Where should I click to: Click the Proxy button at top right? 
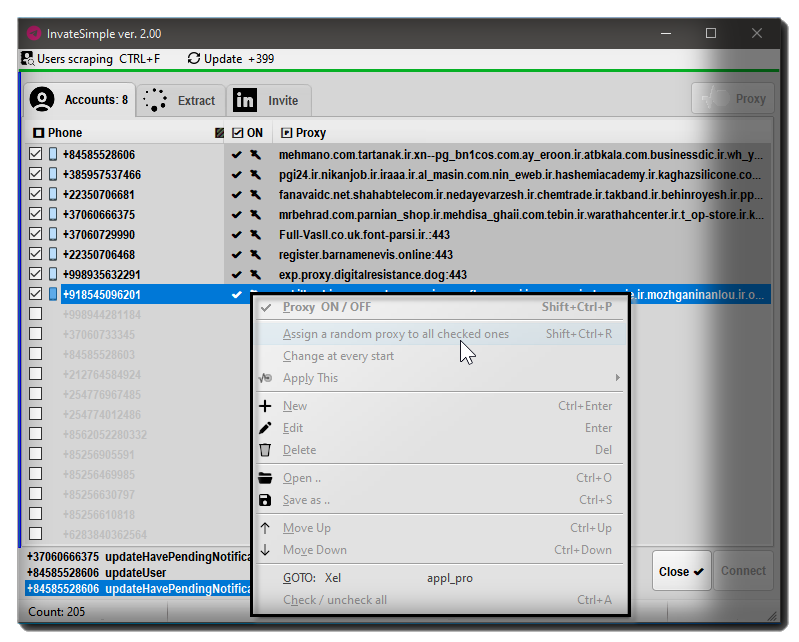point(733,98)
